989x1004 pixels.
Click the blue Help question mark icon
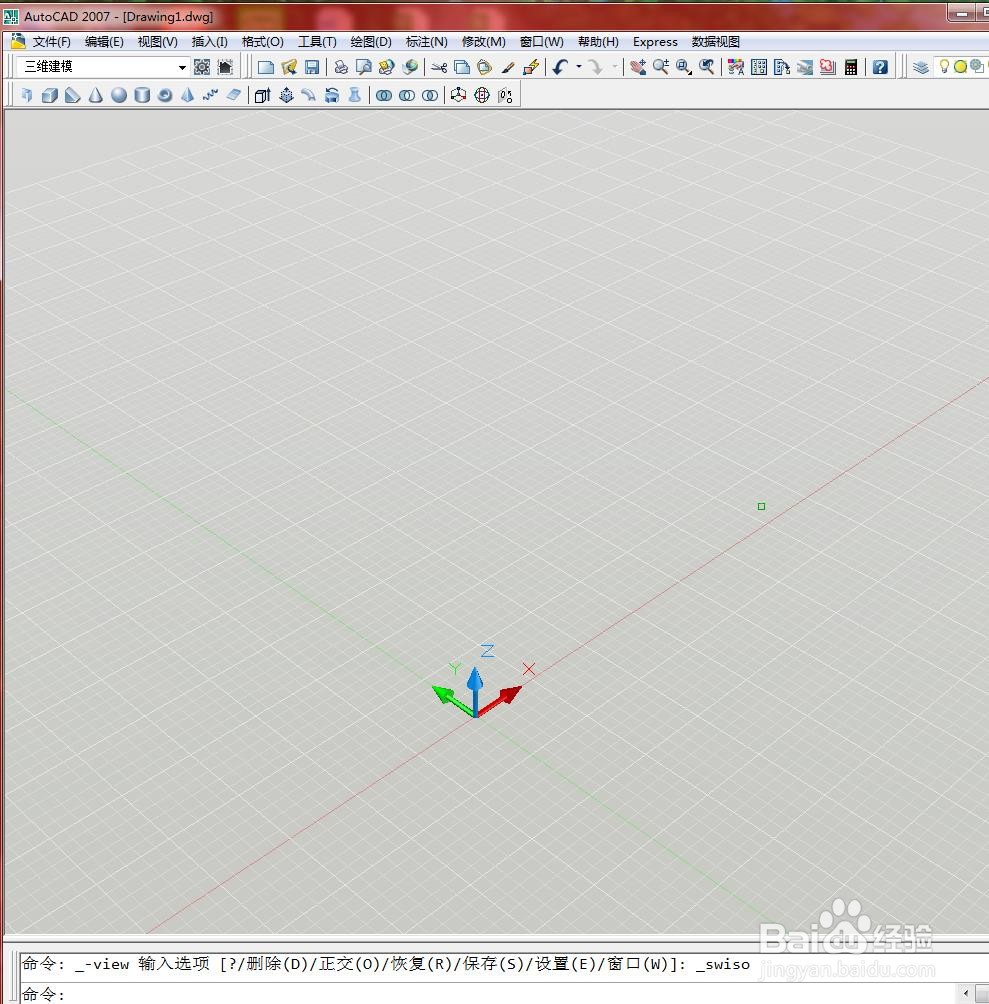[x=880, y=67]
